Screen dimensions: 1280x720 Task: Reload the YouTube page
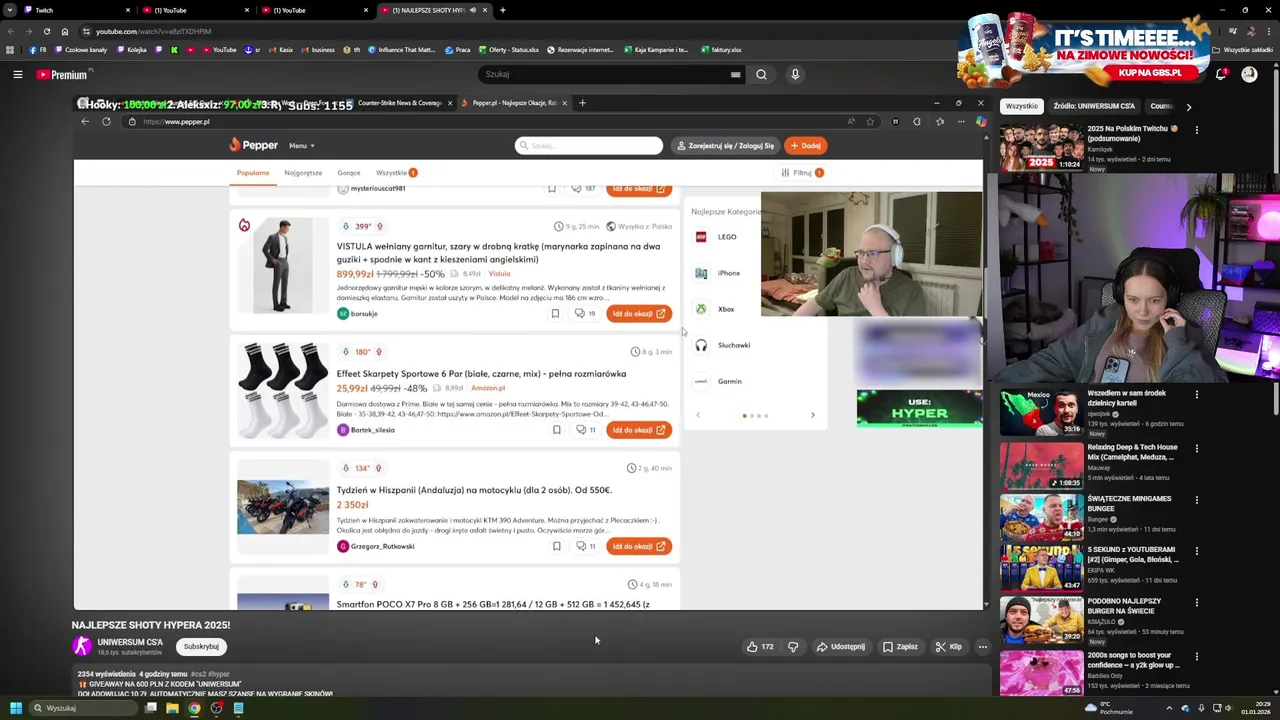pyautogui.click(x=46, y=31)
